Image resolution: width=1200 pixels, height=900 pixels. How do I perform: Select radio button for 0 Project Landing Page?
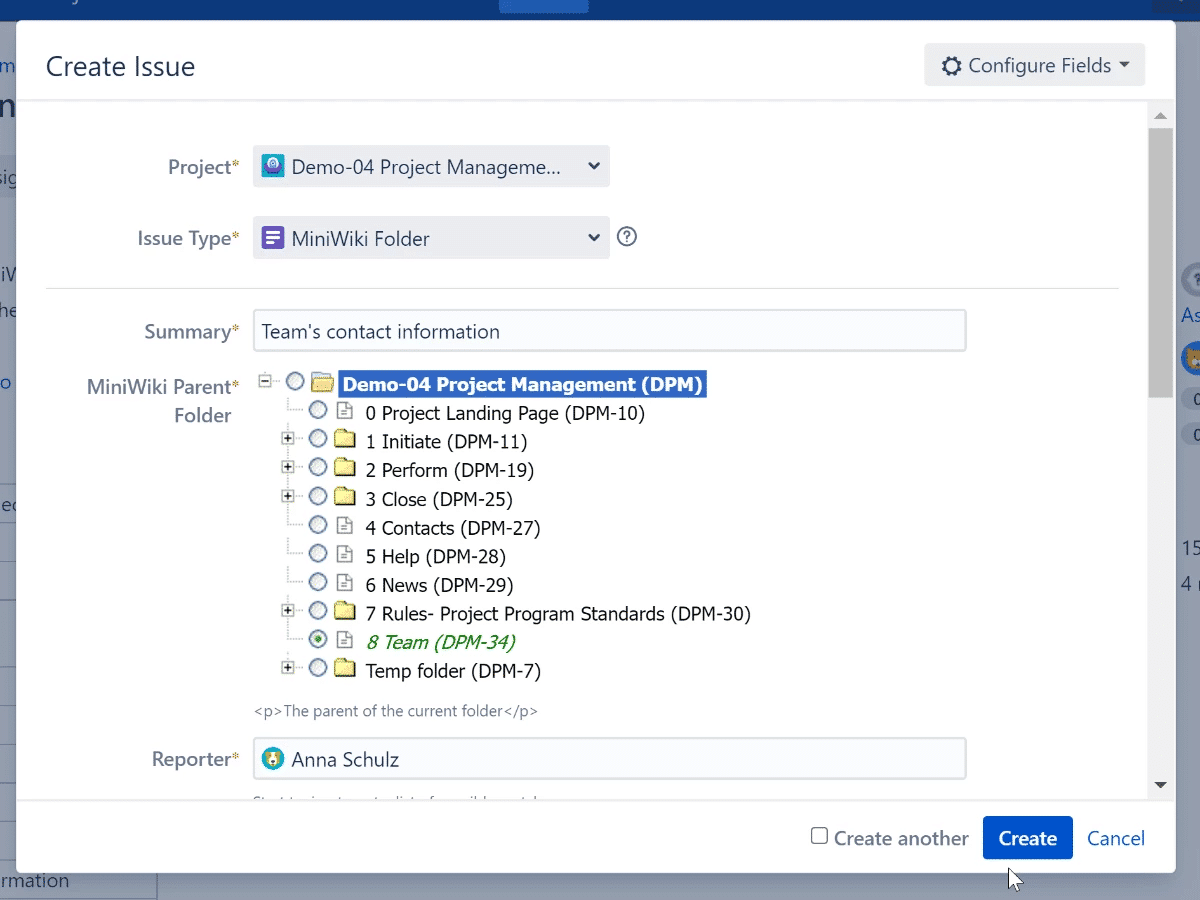(x=318, y=410)
